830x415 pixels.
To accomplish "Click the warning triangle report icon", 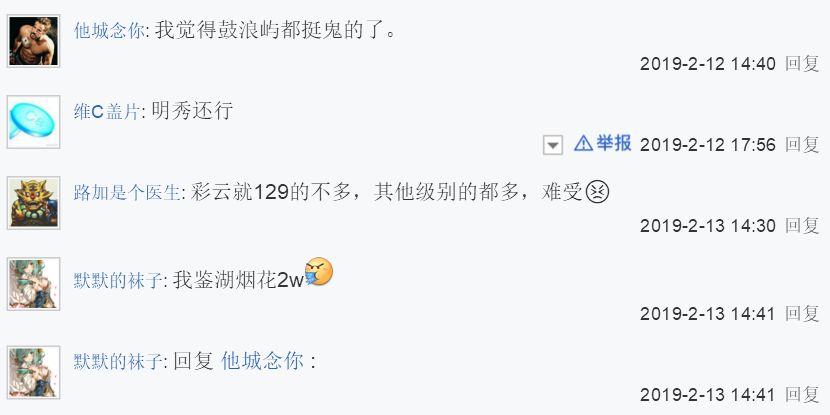I will 583,143.
